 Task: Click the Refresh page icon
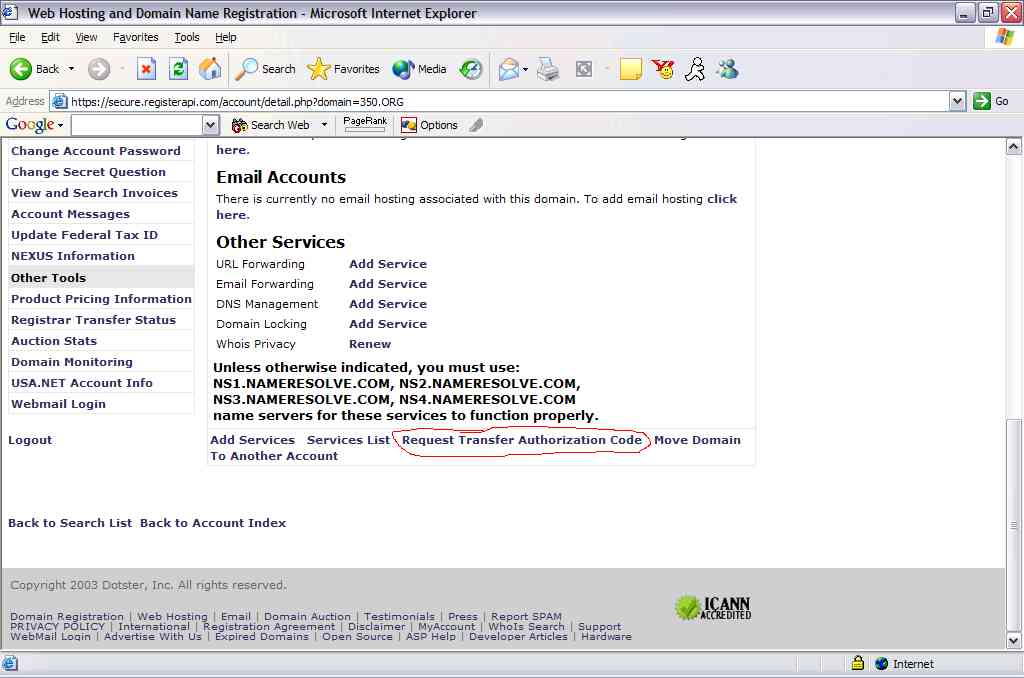(178, 69)
